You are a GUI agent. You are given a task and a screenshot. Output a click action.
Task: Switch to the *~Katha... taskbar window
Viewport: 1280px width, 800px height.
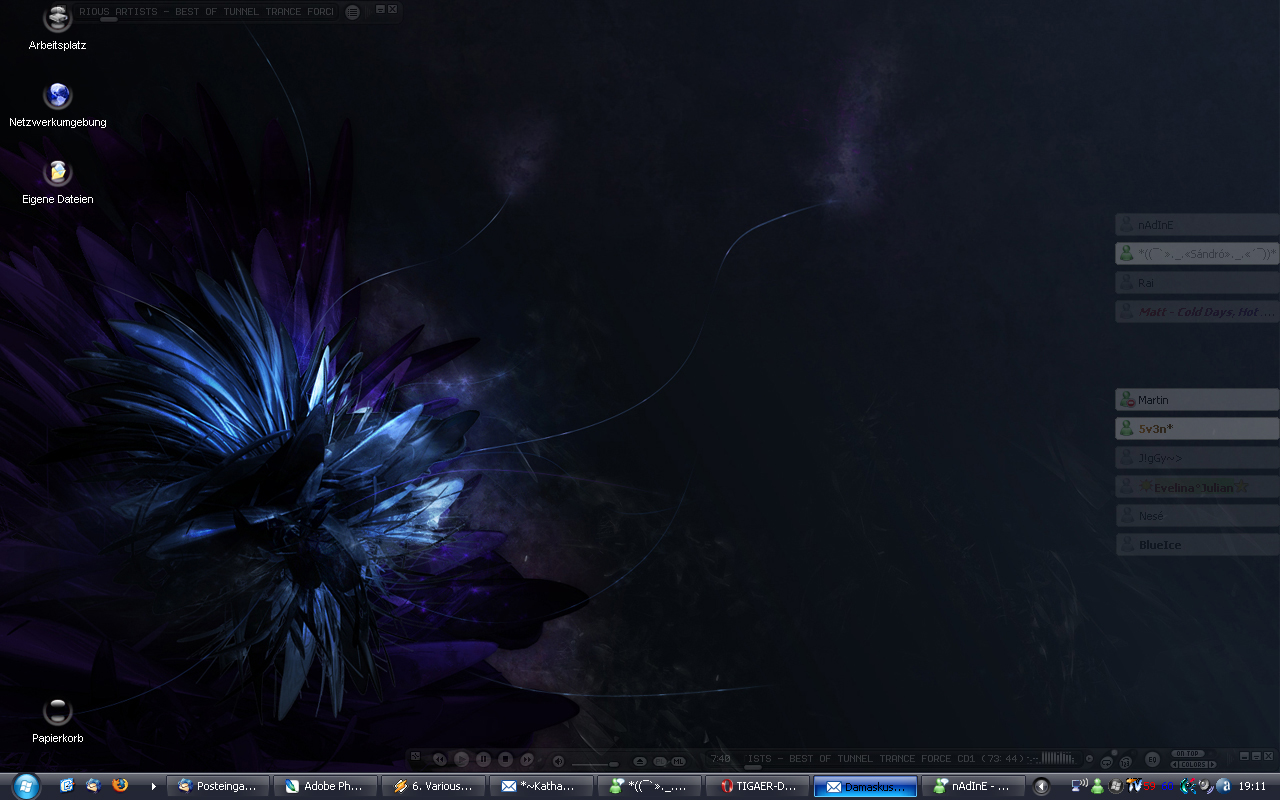pyautogui.click(x=542, y=786)
